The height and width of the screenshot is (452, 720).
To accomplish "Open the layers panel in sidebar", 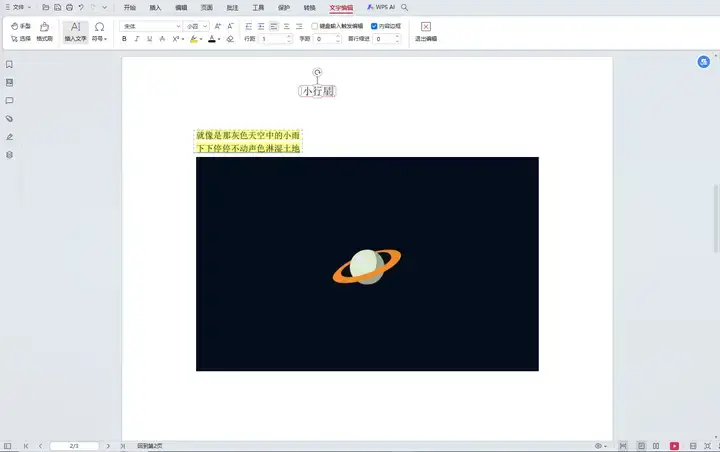I will 9,155.
